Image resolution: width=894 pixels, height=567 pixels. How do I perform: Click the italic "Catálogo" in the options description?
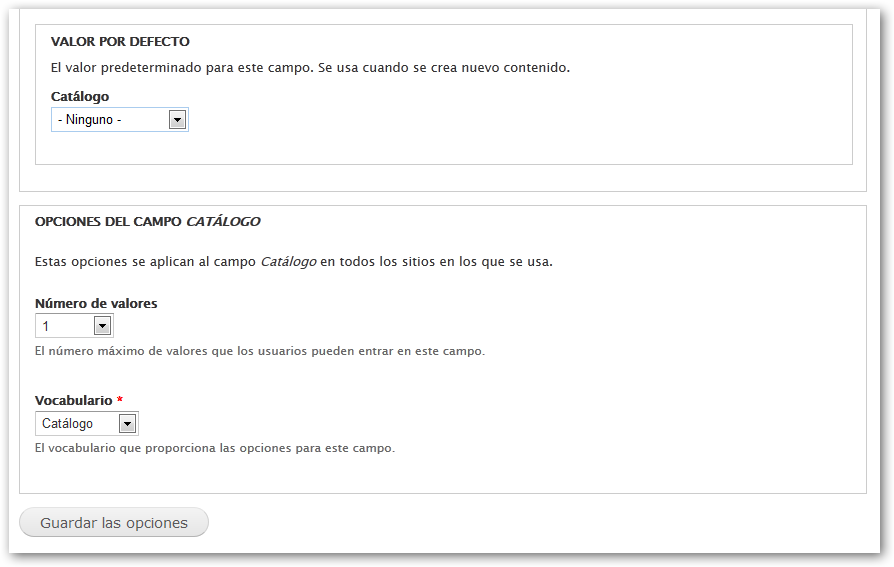point(288,262)
